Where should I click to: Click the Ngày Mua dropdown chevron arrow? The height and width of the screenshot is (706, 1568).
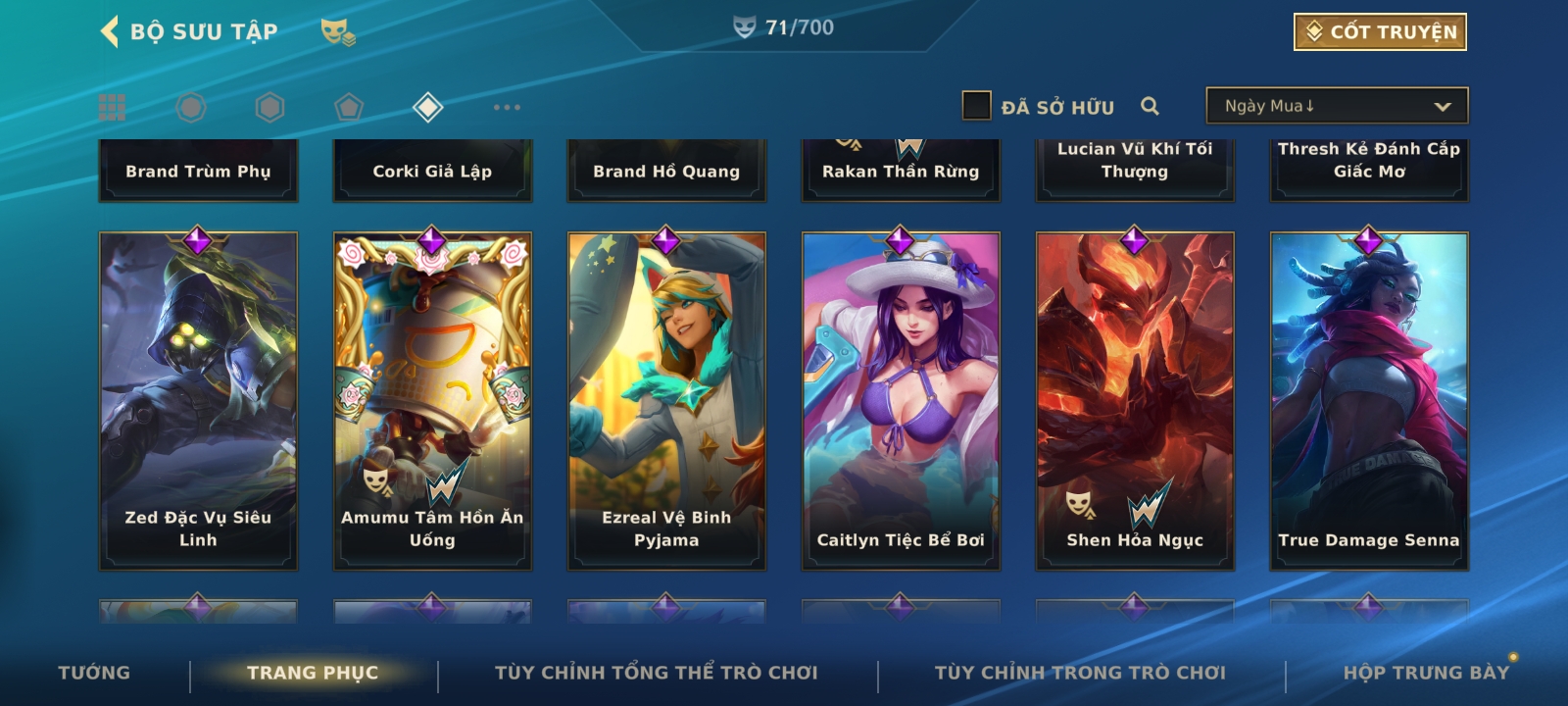click(x=1442, y=107)
